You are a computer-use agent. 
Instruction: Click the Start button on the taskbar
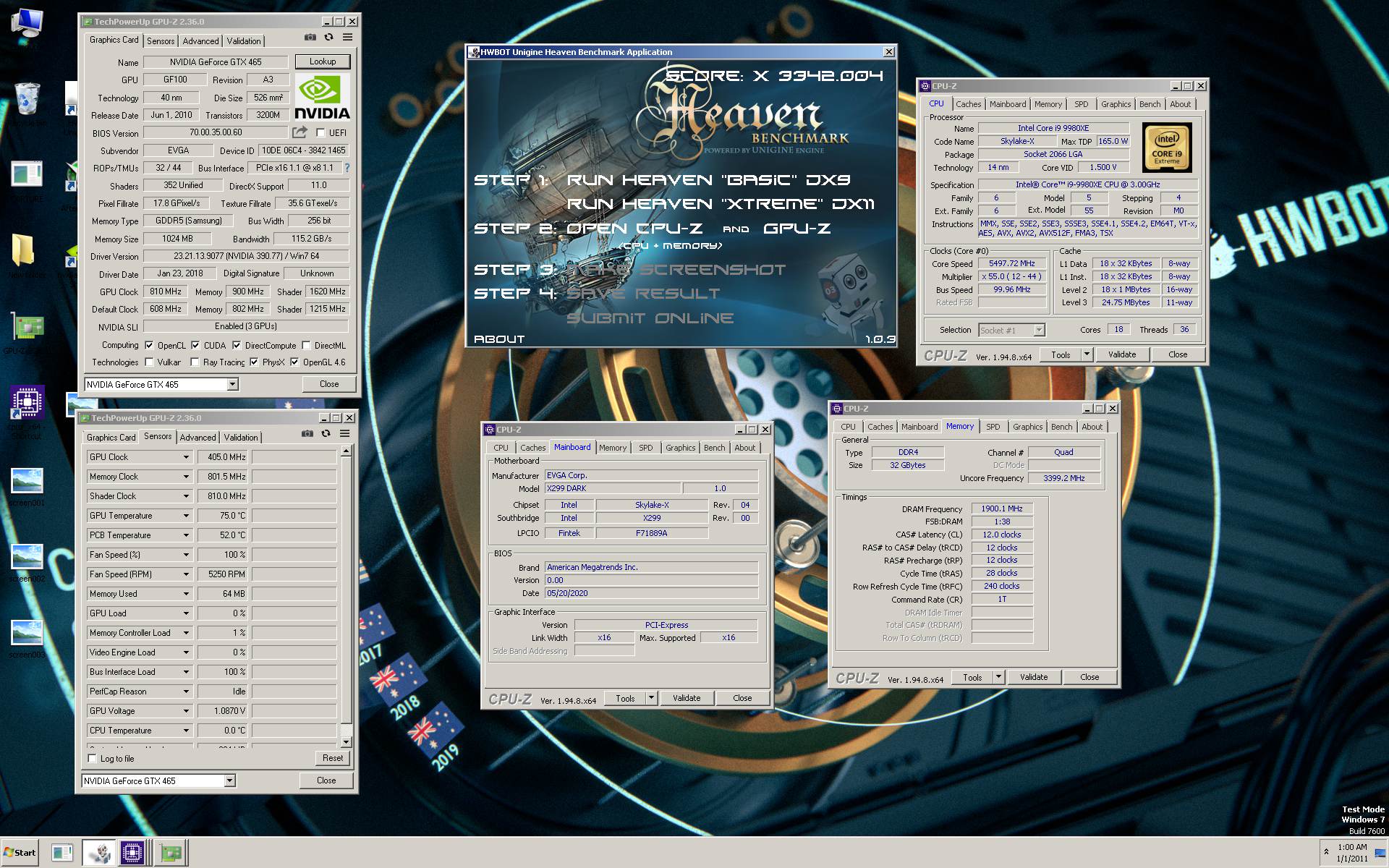pos(20,853)
